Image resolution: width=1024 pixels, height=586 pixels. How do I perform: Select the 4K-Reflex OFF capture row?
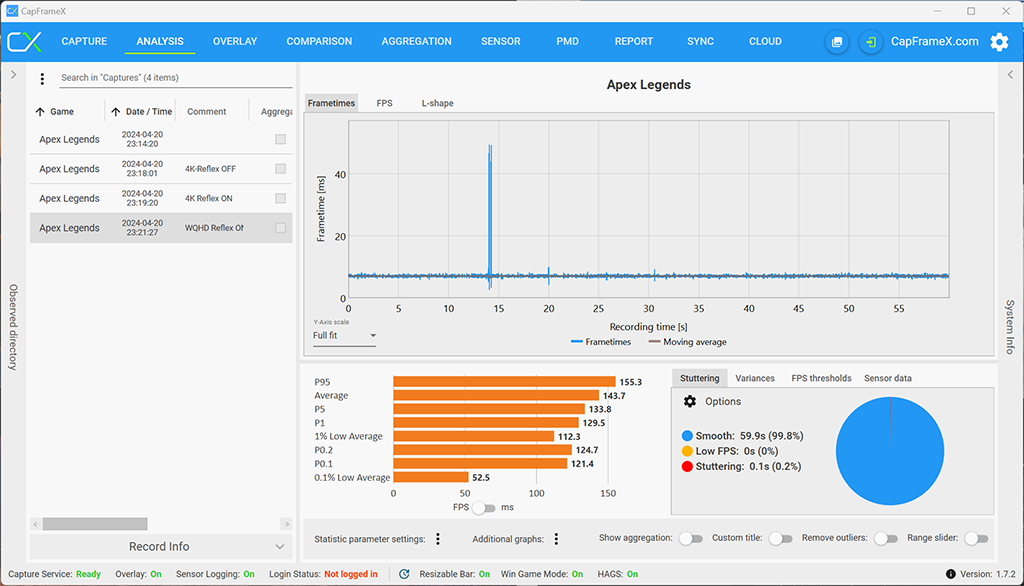pyautogui.click(x=161, y=169)
